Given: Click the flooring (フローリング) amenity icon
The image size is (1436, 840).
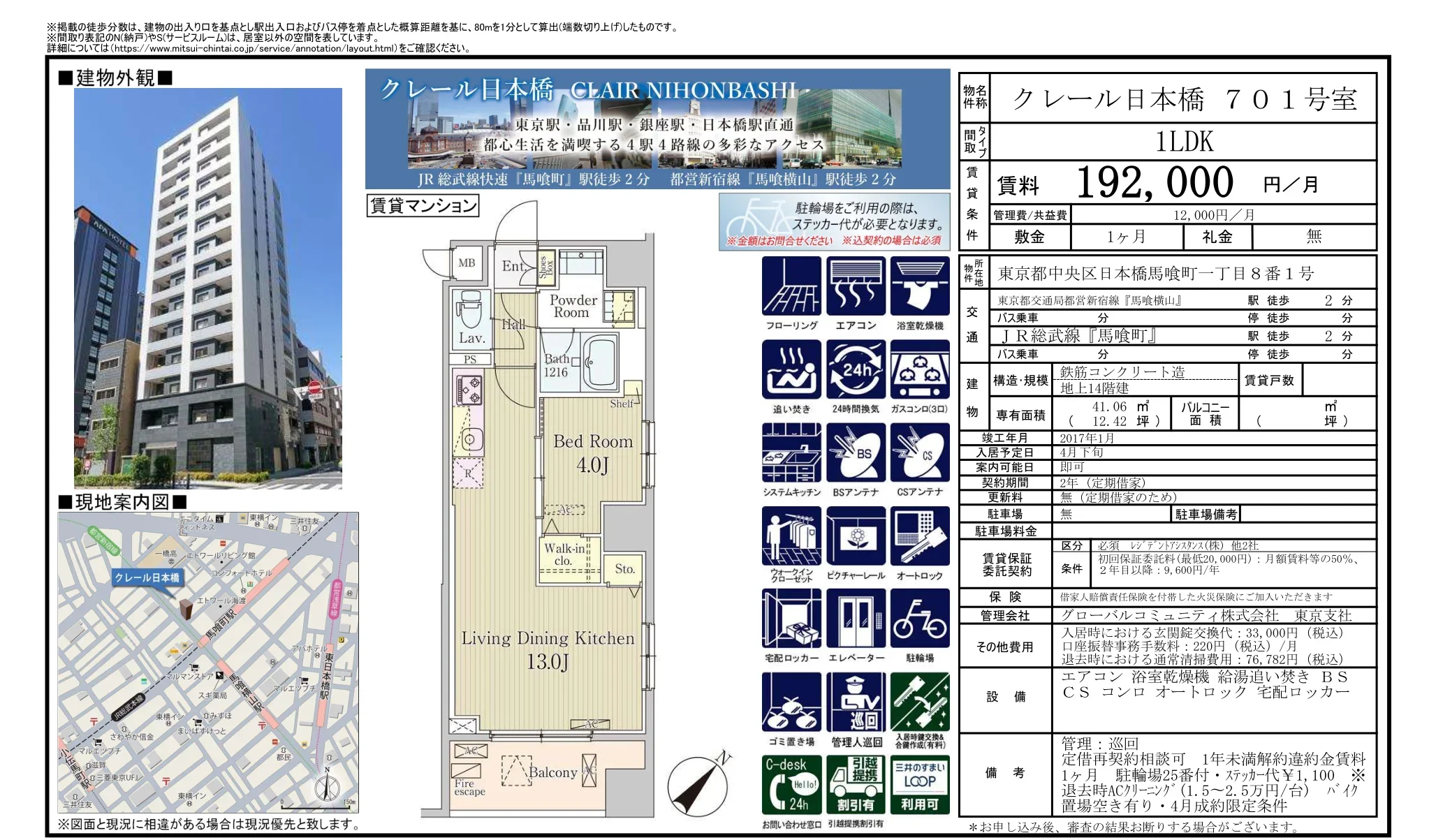Looking at the screenshot, I should coord(791,286).
